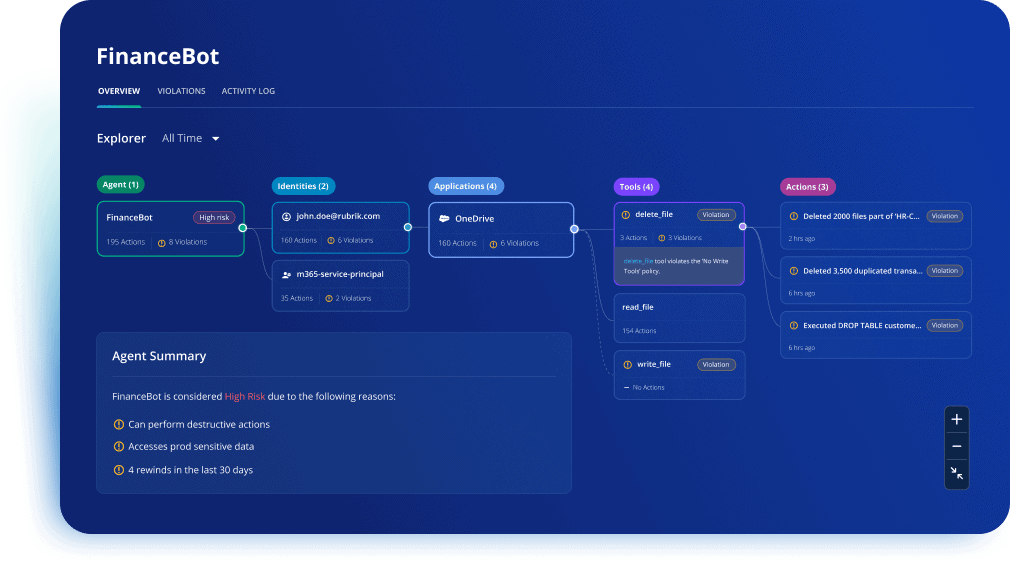Click the john.doe user avatar icon
The height and width of the screenshot is (564, 1010).
point(286,216)
